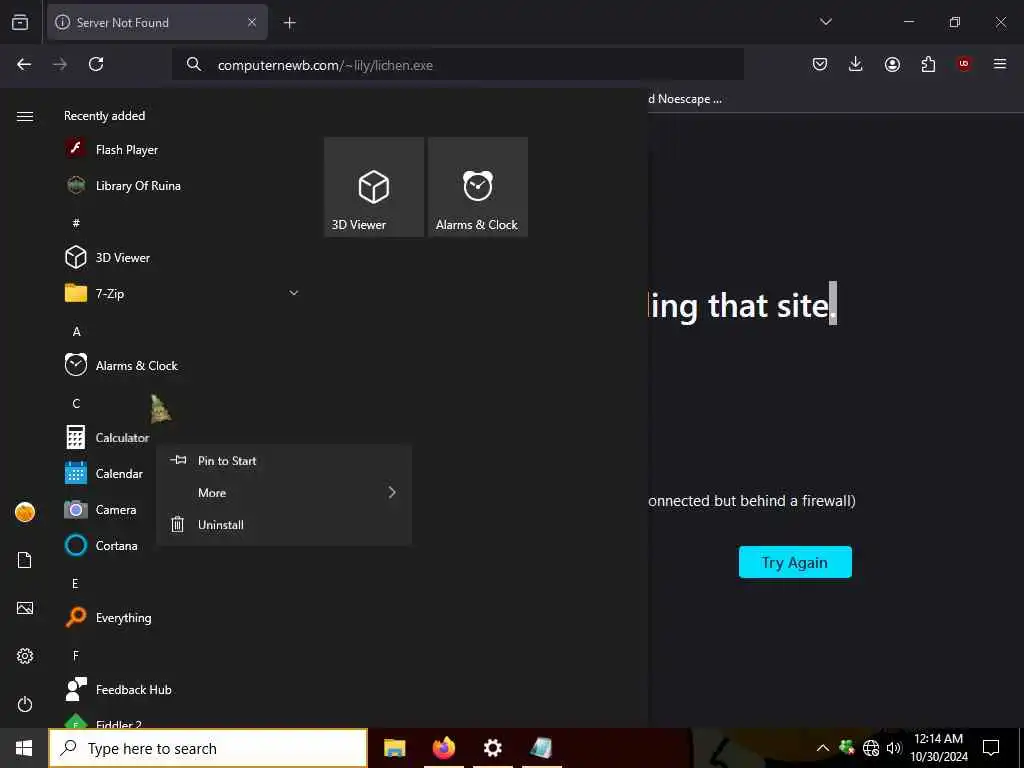Launch Library Of Ruina app

coord(123,185)
